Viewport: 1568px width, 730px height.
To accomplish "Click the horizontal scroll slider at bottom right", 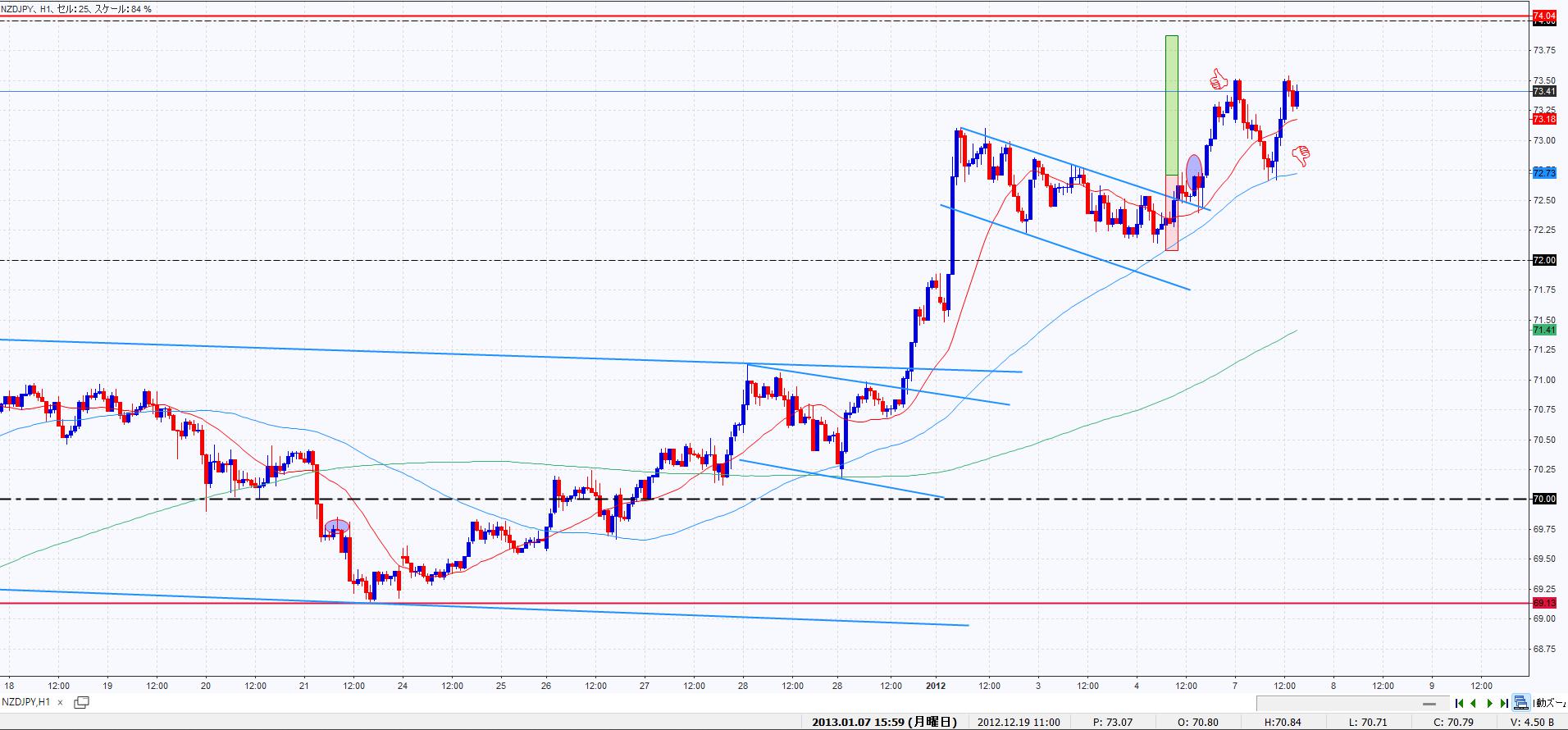I will click(x=1429, y=703).
